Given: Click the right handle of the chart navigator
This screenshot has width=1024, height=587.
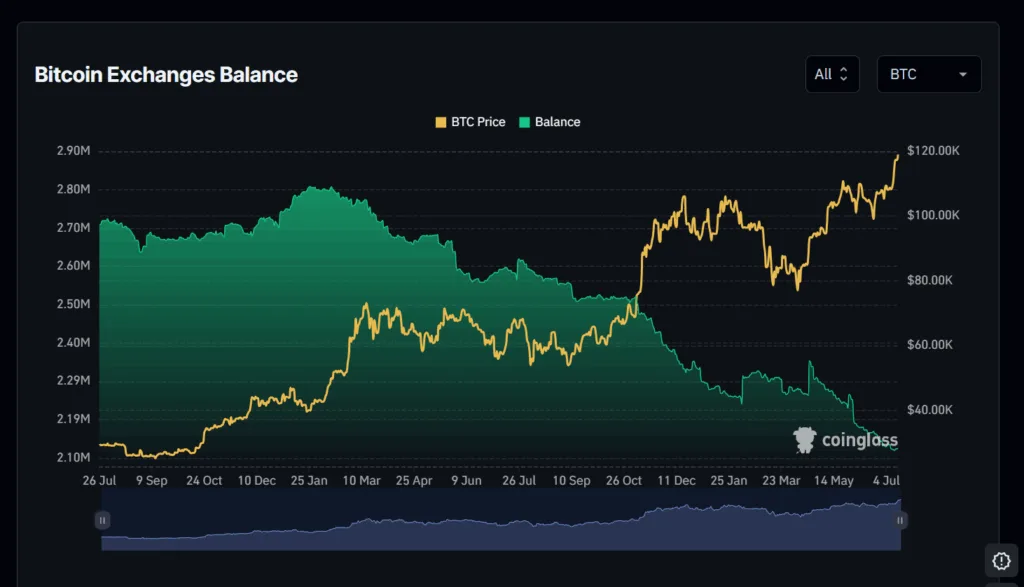Looking at the screenshot, I should point(899,520).
